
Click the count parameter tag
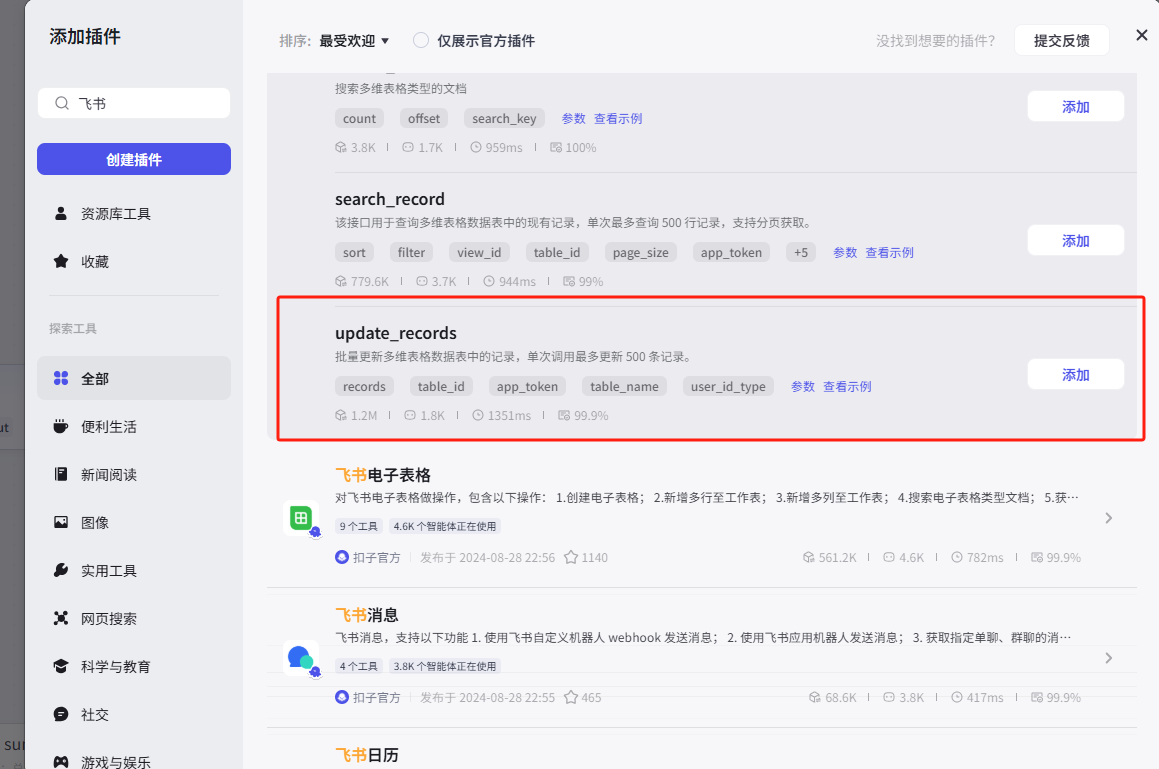coord(359,118)
